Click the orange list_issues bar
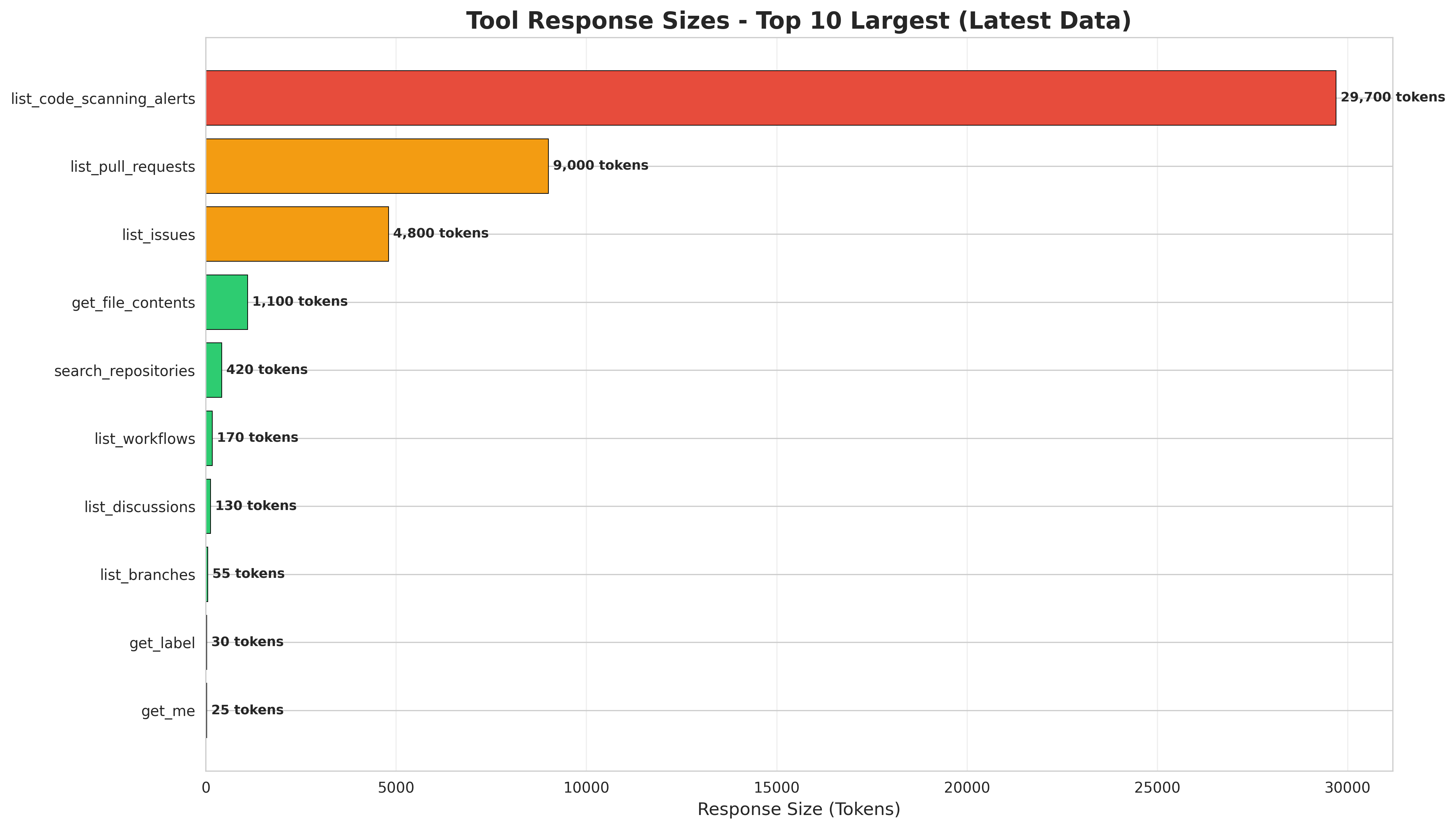This screenshot has height=829, width=1456. coord(297,234)
